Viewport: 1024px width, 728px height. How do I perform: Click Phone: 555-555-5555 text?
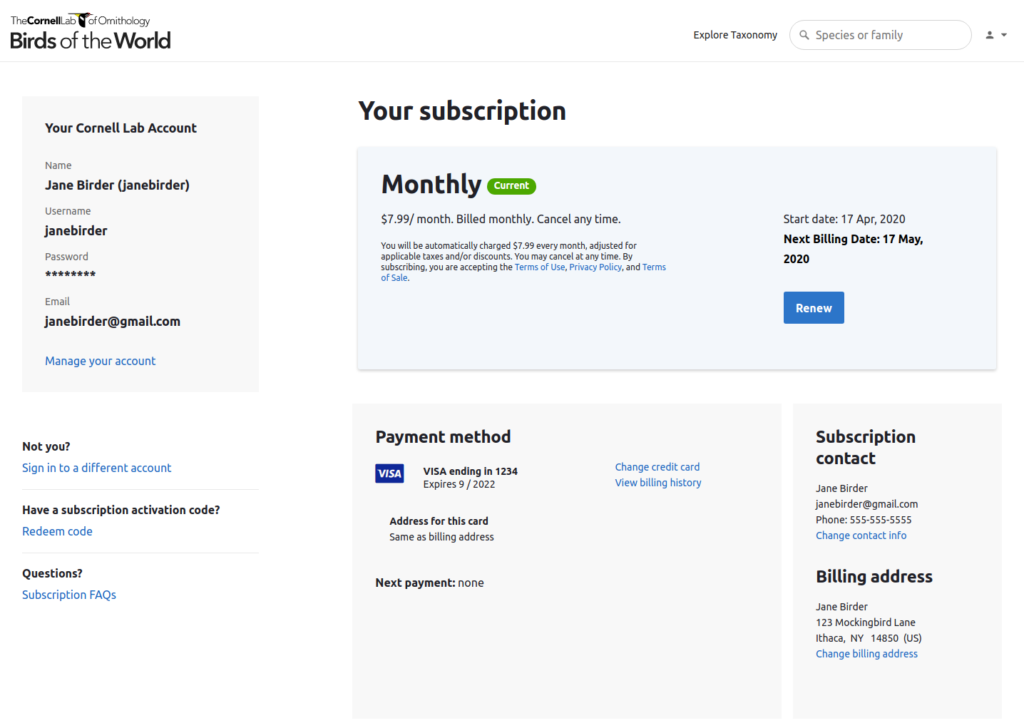[863, 520]
